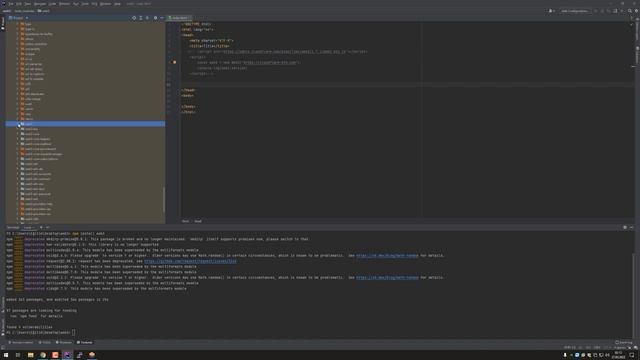The image size is (640, 360).
Task: Open the Edit menu
Action: (19, 4)
